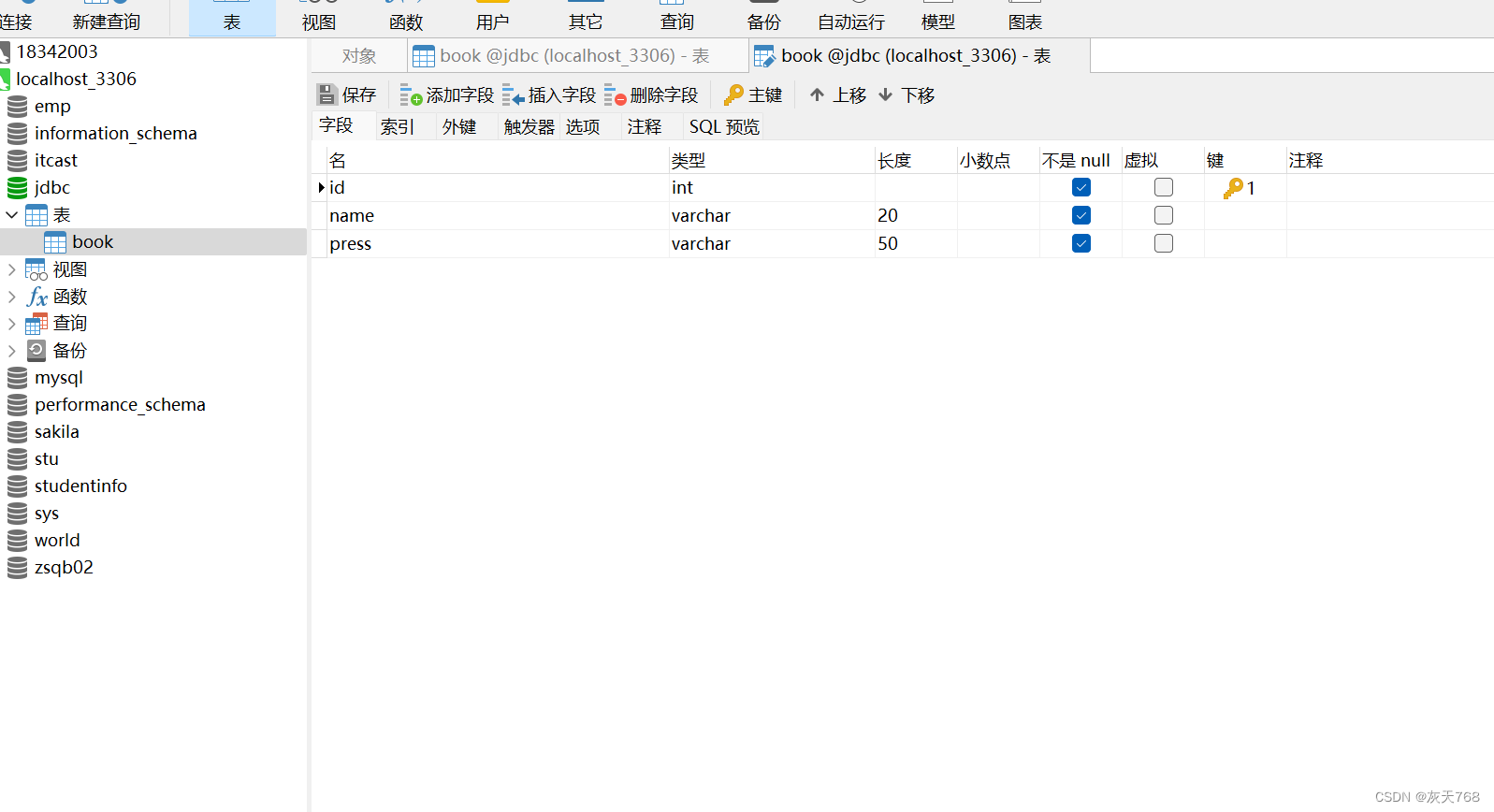Enable Virtual checkbox for name field

tap(1164, 215)
